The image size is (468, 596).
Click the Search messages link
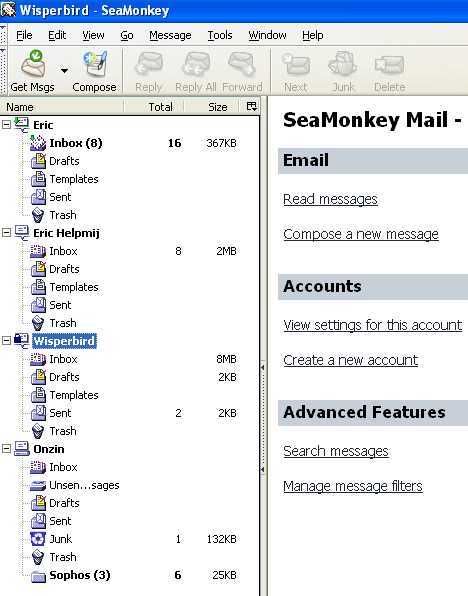tap(336, 451)
